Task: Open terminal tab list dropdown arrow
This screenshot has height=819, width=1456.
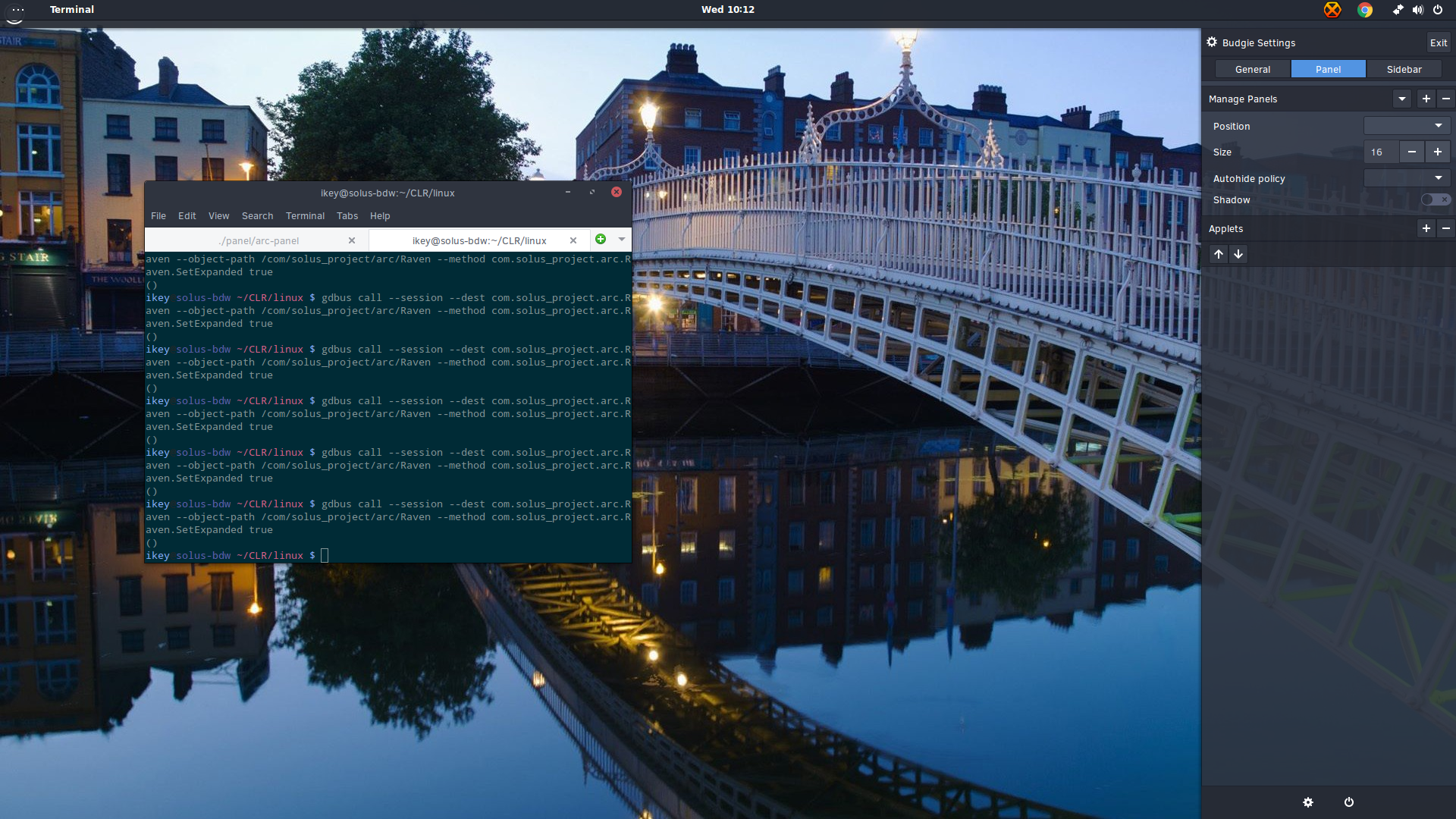Action: point(622,240)
